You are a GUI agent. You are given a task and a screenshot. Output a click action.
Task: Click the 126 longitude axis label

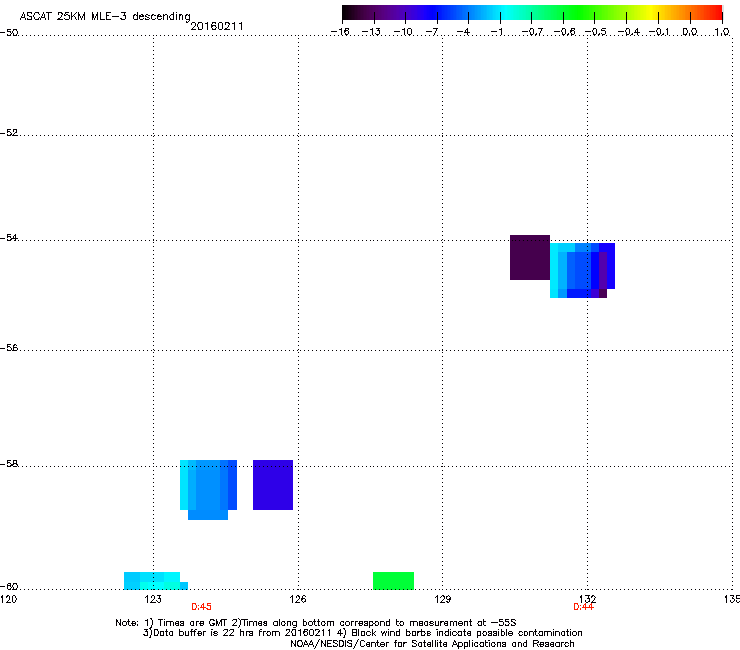click(298, 599)
